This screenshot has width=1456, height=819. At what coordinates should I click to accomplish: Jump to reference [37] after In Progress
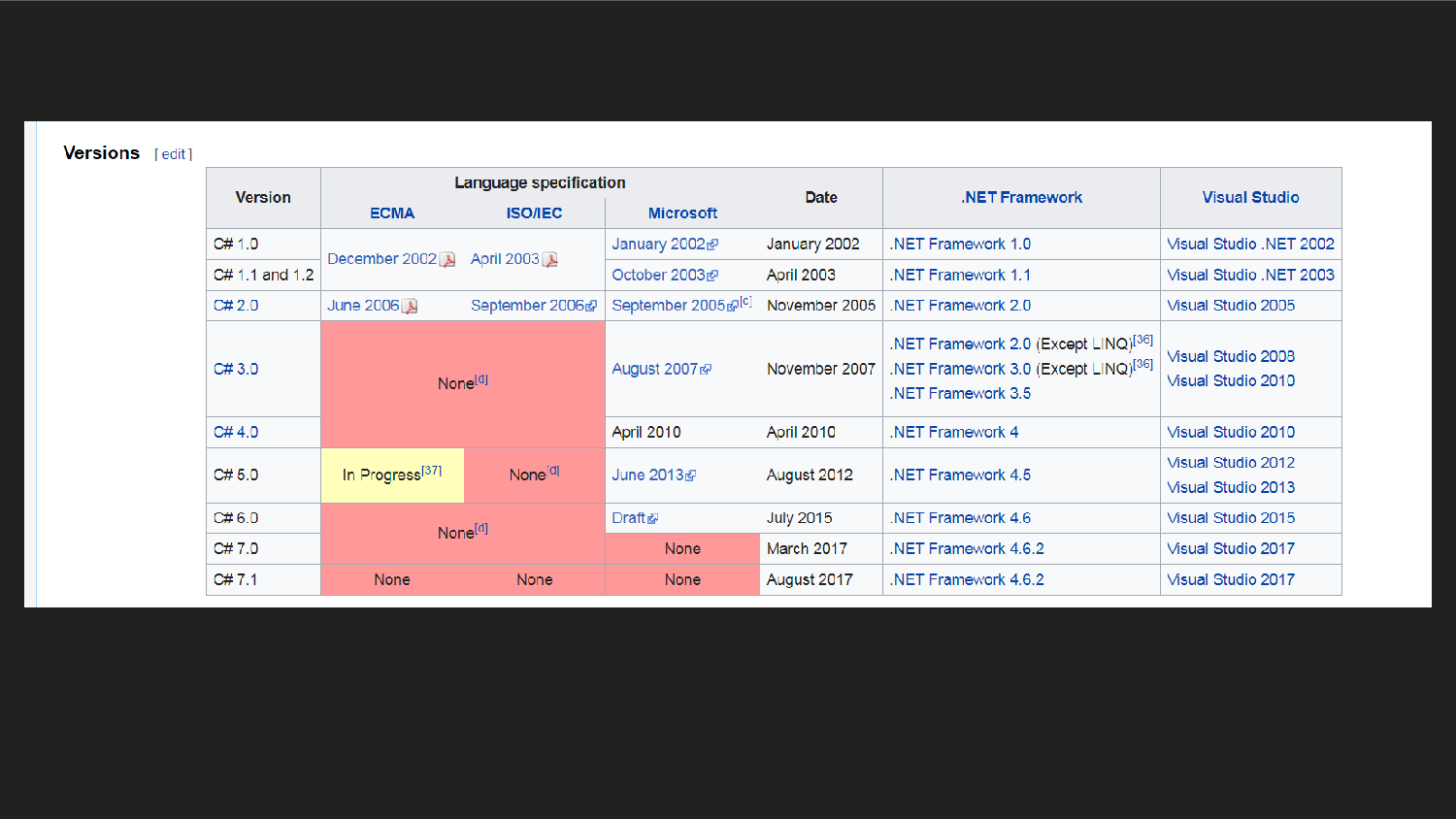pos(432,471)
